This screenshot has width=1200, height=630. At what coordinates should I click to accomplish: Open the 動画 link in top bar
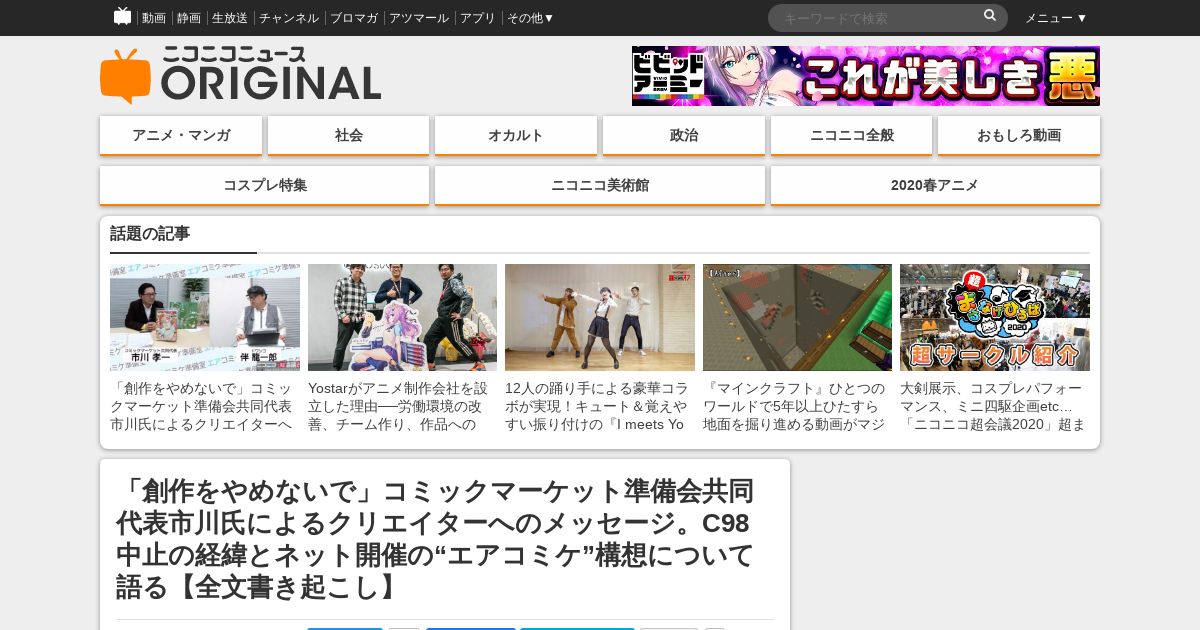[x=154, y=18]
